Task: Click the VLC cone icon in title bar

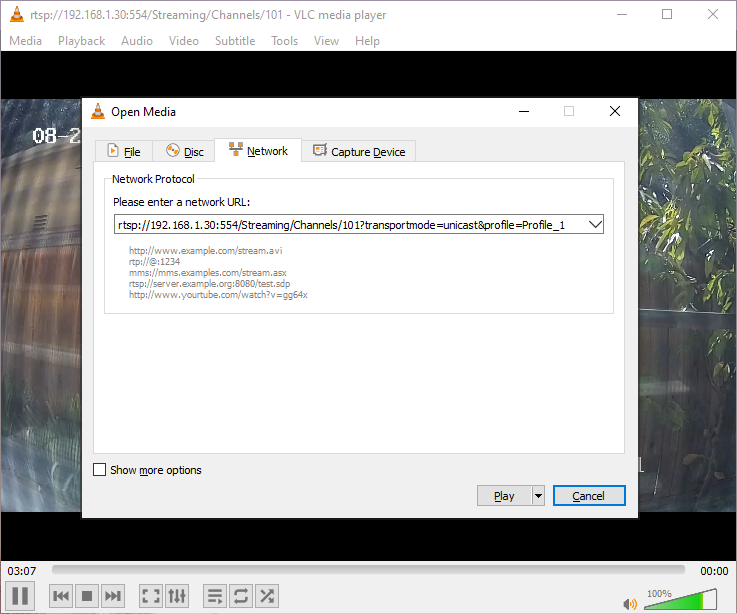Action: click(x=17, y=15)
